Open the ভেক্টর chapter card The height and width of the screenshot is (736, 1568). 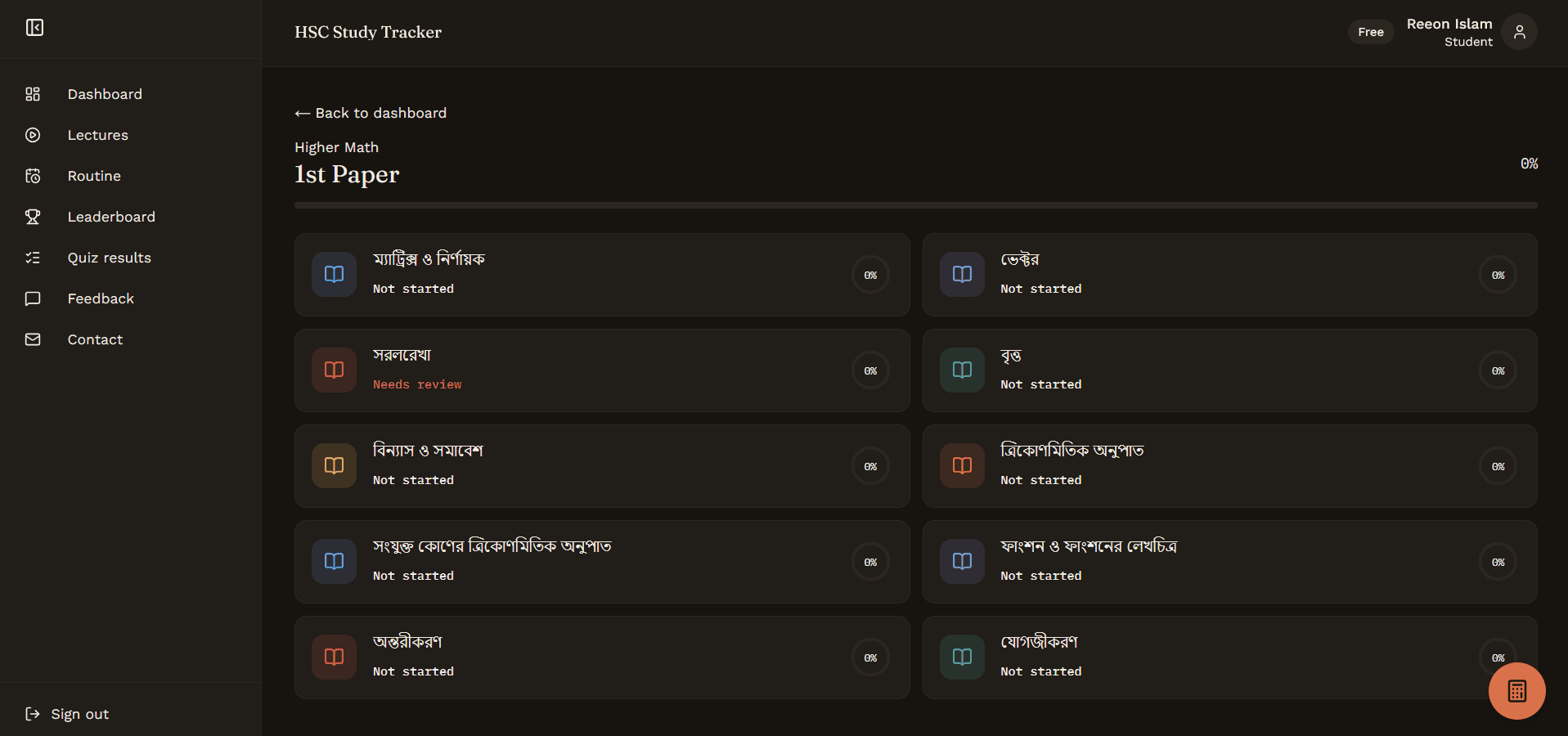click(x=1229, y=275)
